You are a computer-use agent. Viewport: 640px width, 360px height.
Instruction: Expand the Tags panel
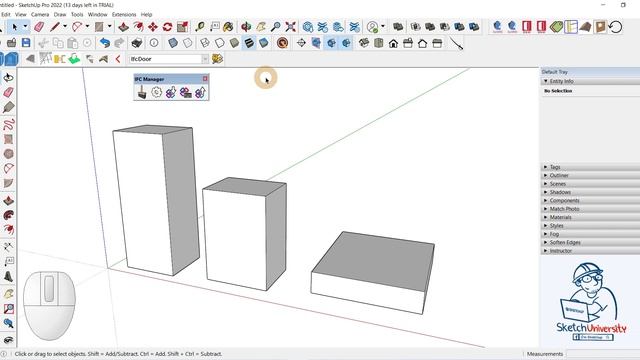(x=590, y=167)
